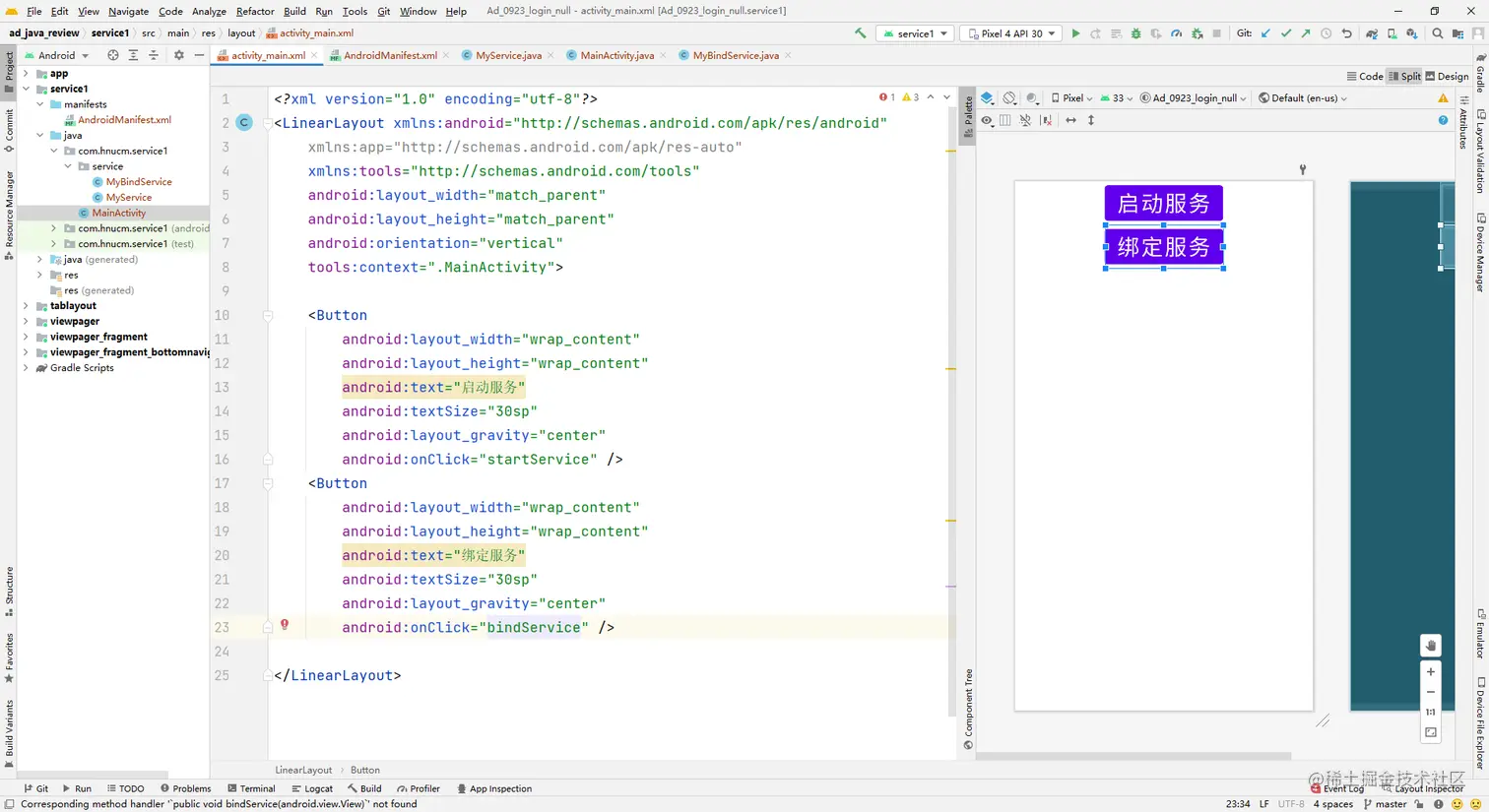Screen dimensions: 1489x812
Task: Click the zoom to fit screen icon
Action: point(1431,732)
